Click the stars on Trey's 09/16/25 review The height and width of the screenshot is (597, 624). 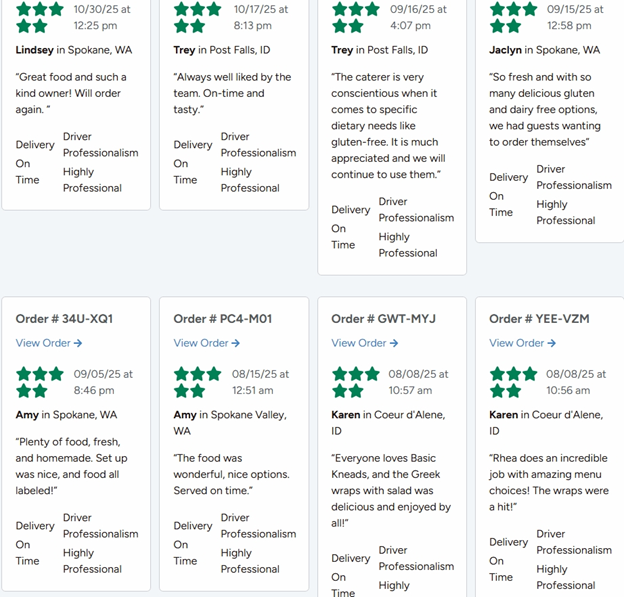pyautogui.click(x=356, y=17)
